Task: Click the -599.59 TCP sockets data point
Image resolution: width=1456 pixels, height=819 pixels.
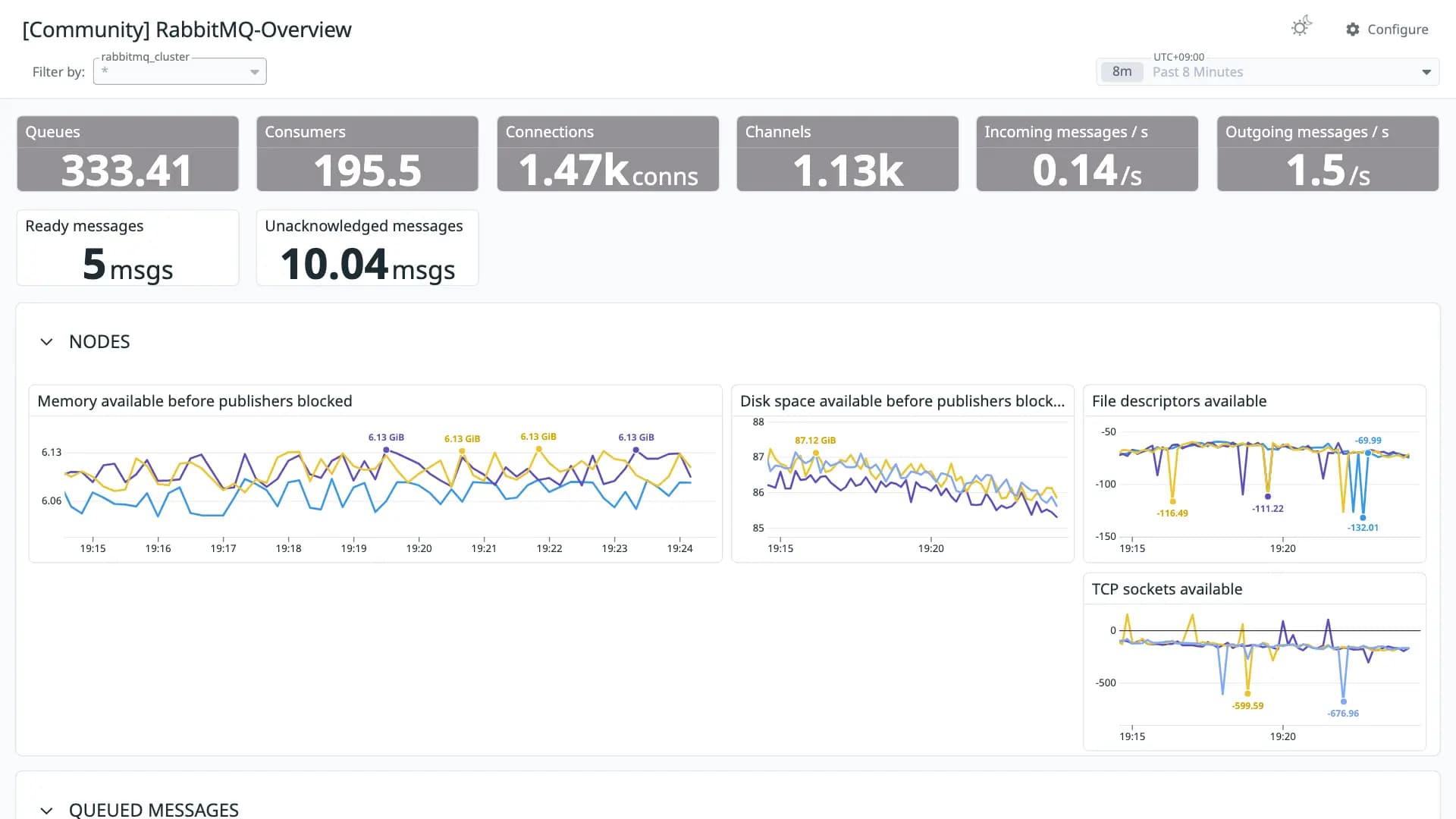Action: [x=1247, y=694]
